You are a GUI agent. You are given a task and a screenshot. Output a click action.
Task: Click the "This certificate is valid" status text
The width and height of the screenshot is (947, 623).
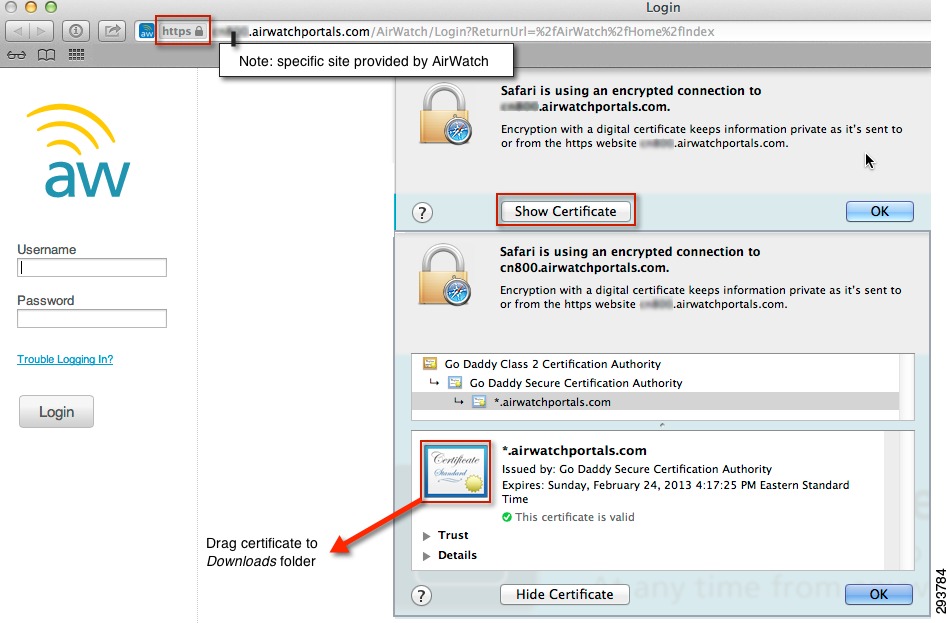point(574,517)
